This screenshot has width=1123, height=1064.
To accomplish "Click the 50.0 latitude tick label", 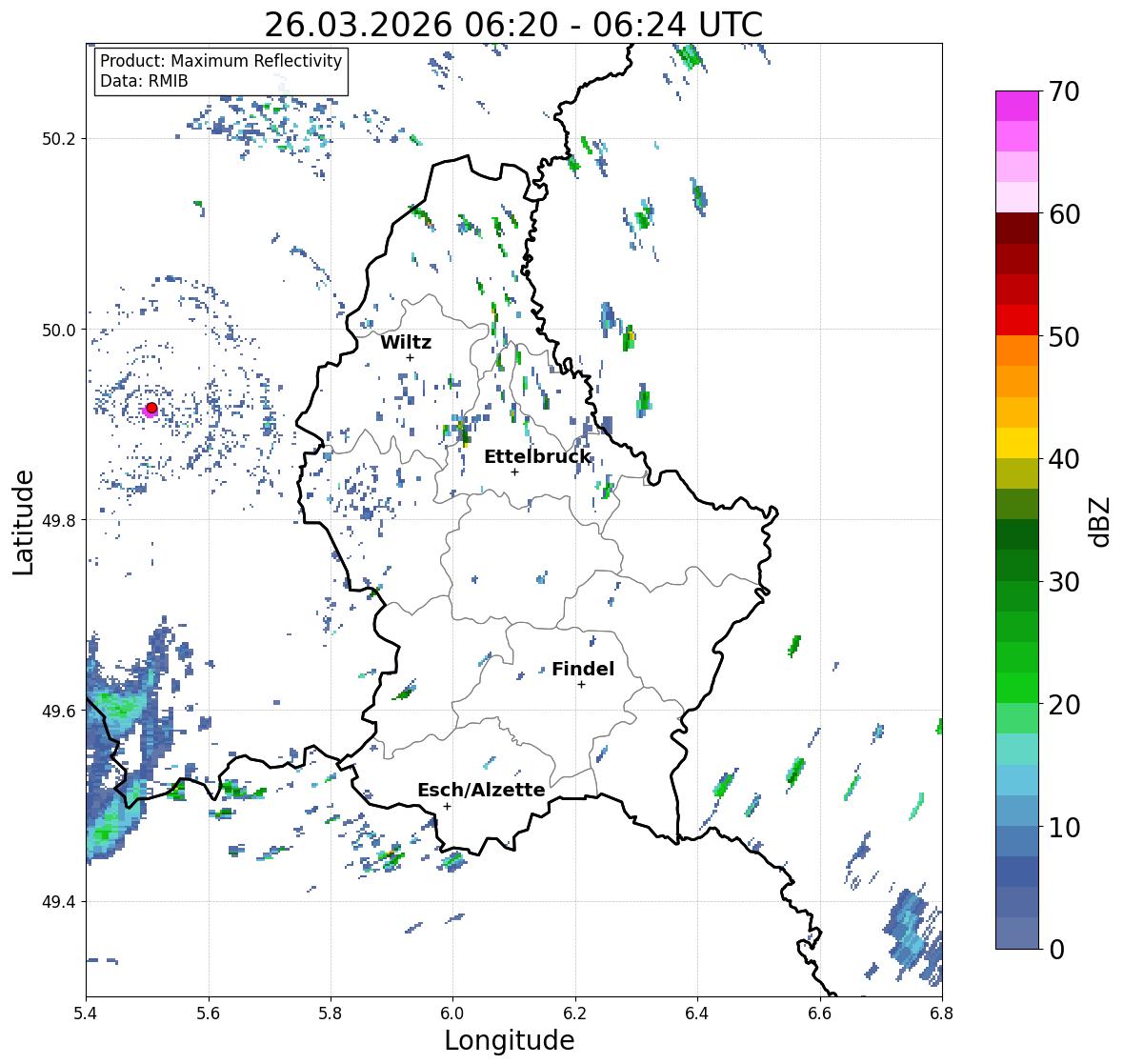I will point(59,331).
